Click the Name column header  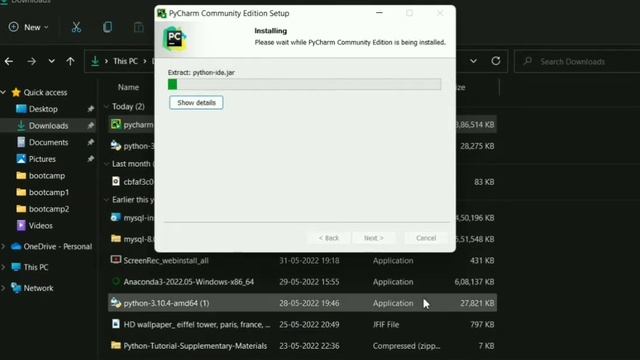click(x=128, y=87)
